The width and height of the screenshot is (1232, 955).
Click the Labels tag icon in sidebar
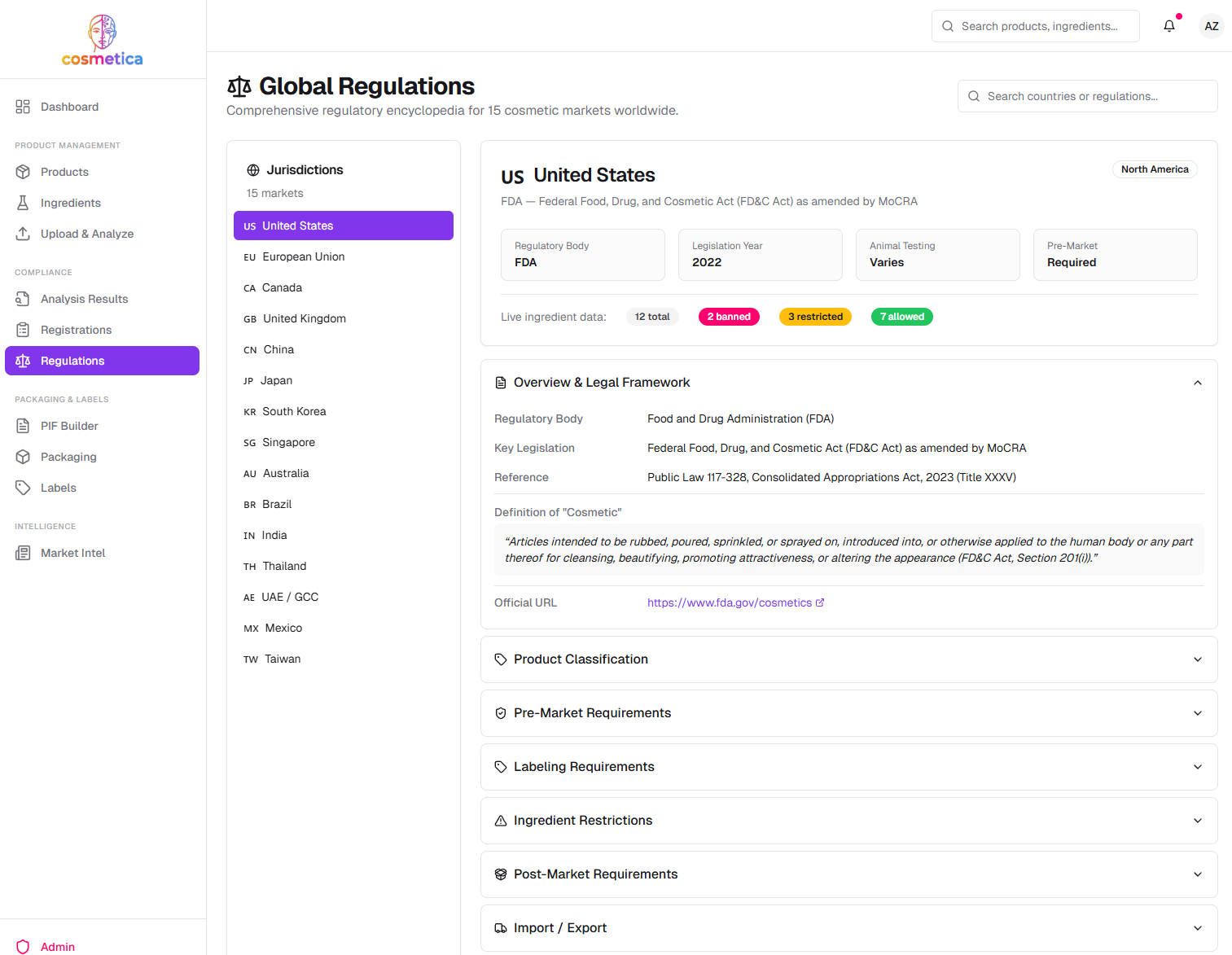[x=23, y=488]
